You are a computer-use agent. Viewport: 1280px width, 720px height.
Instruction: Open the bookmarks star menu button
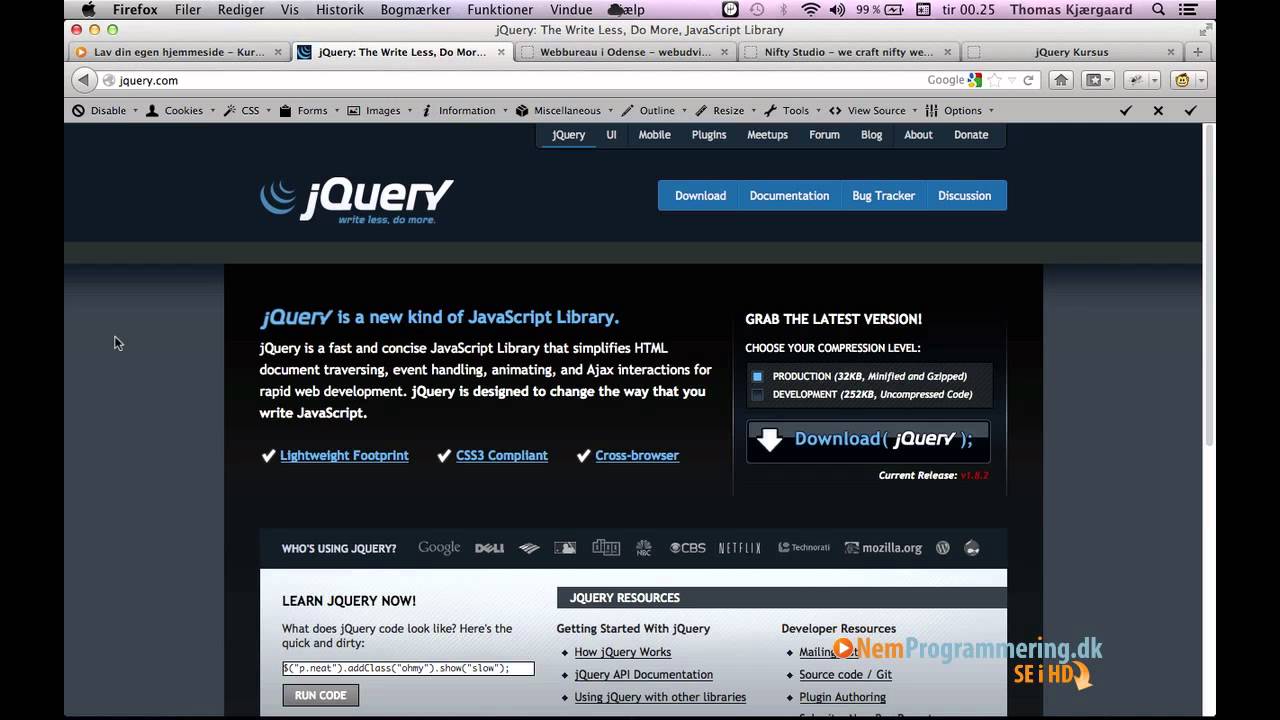(1099, 80)
